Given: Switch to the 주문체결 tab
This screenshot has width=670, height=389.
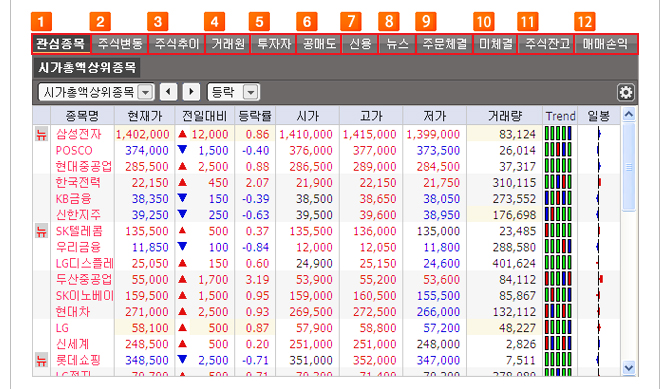Looking at the screenshot, I should (445, 44).
